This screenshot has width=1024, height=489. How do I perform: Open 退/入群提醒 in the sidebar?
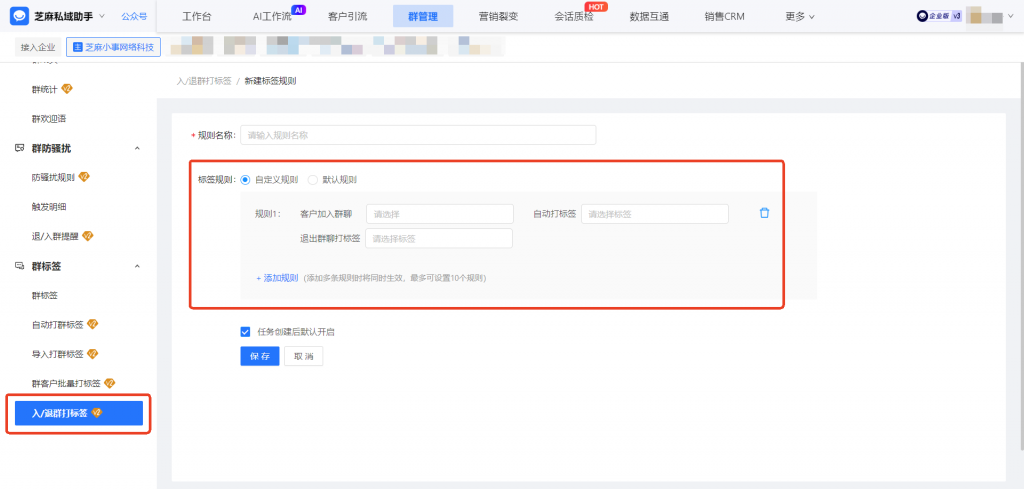coord(55,236)
